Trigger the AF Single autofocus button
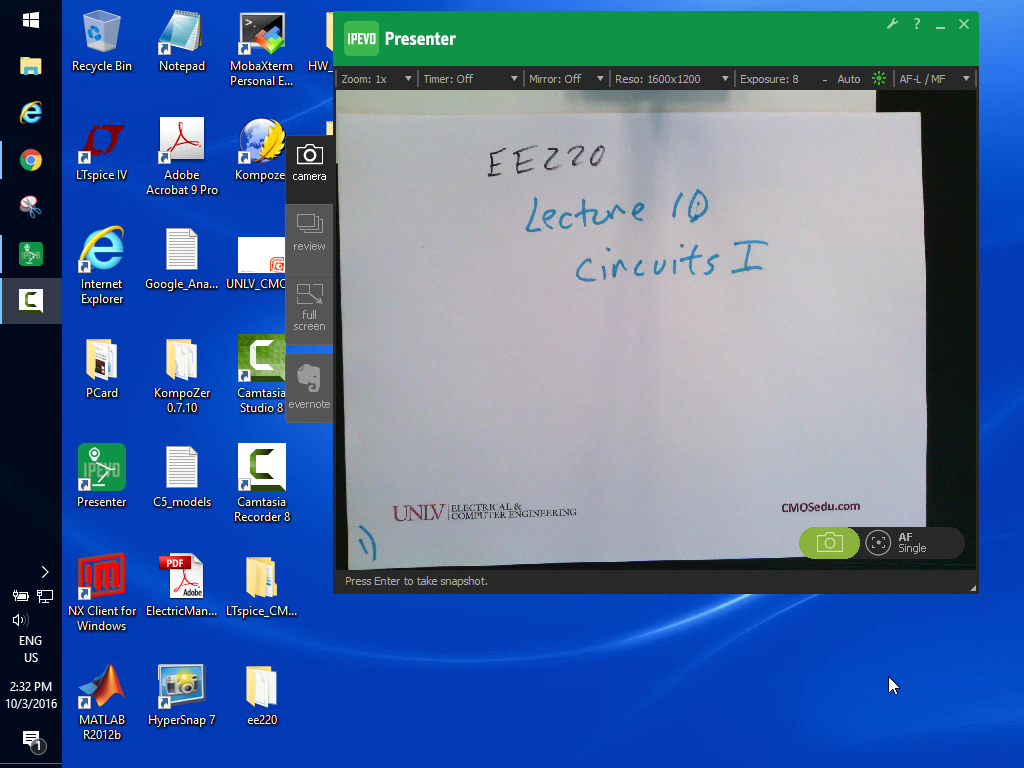 point(912,543)
